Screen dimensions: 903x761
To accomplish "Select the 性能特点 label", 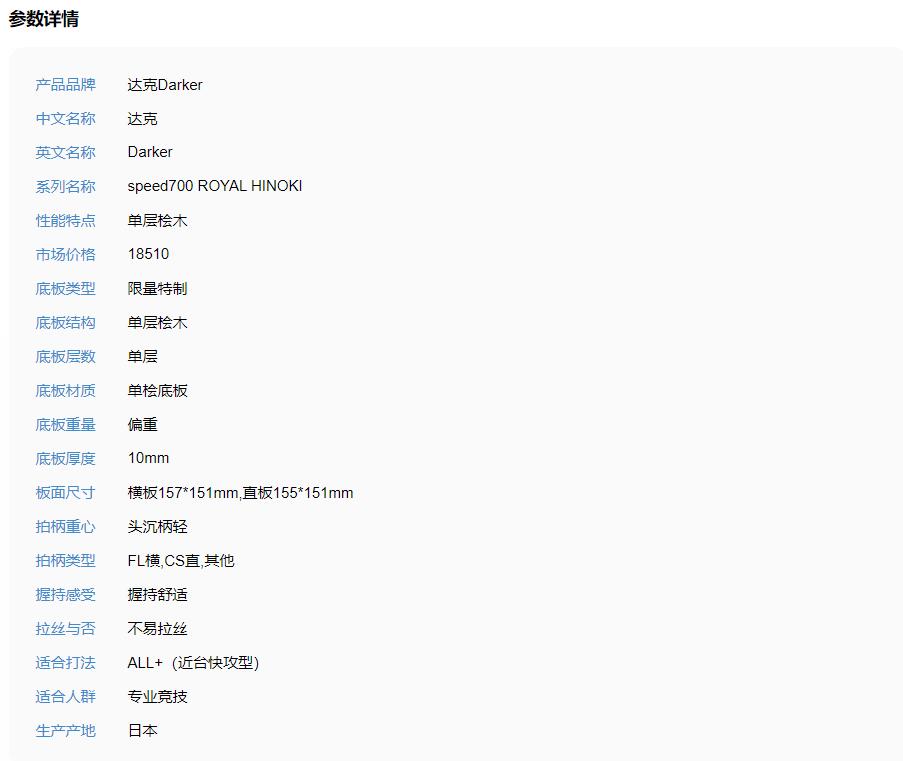I will pyautogui.click(x=66, y=221).
